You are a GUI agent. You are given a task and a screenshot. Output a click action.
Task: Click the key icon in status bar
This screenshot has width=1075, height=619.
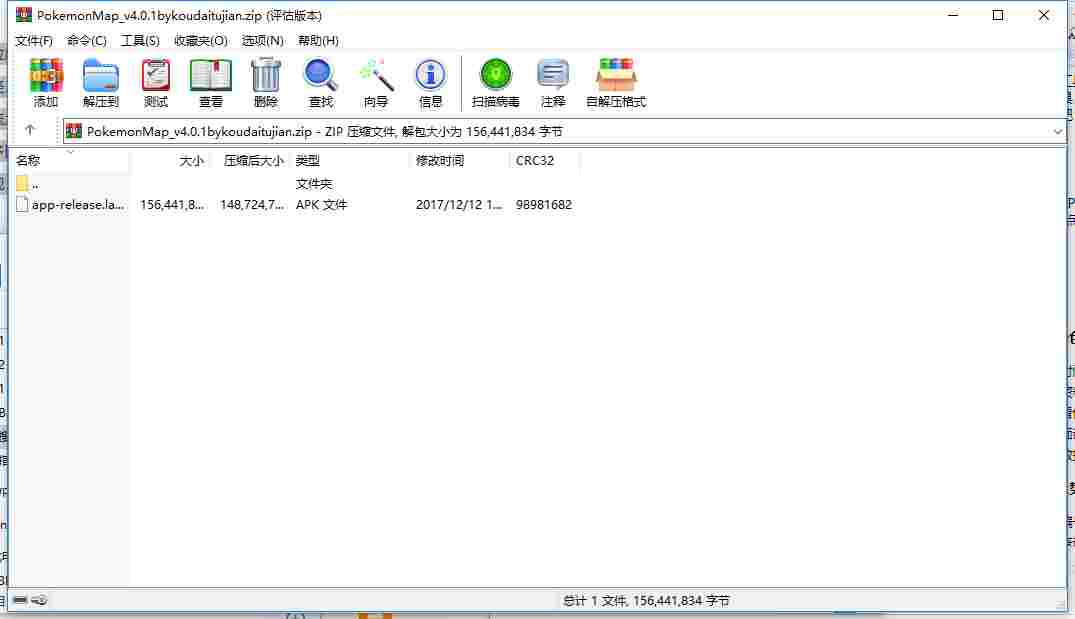tap(39, 600)
